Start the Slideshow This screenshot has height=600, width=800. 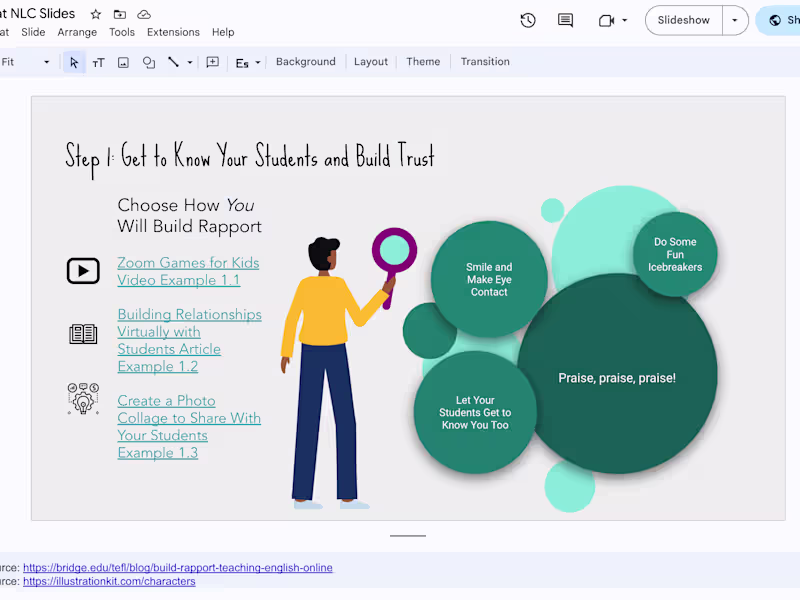coord(684,20)
